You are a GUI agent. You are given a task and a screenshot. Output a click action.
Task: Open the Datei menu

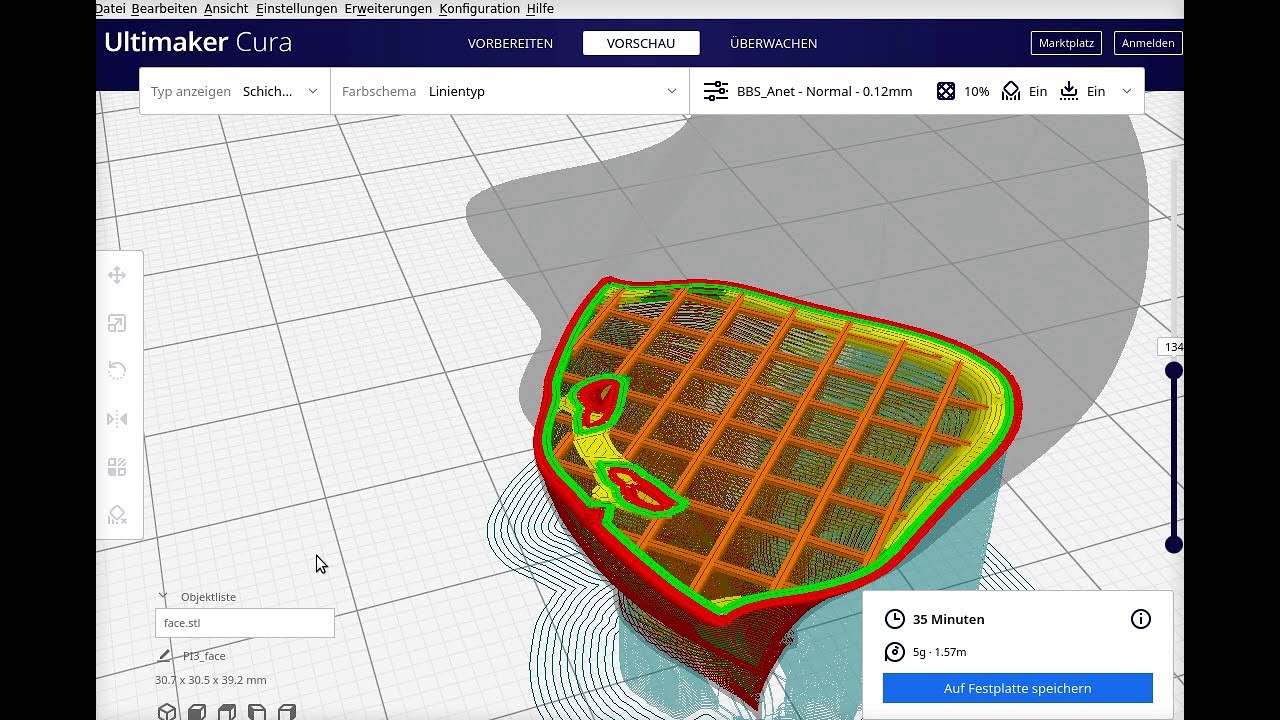click(x=111, y=8)
